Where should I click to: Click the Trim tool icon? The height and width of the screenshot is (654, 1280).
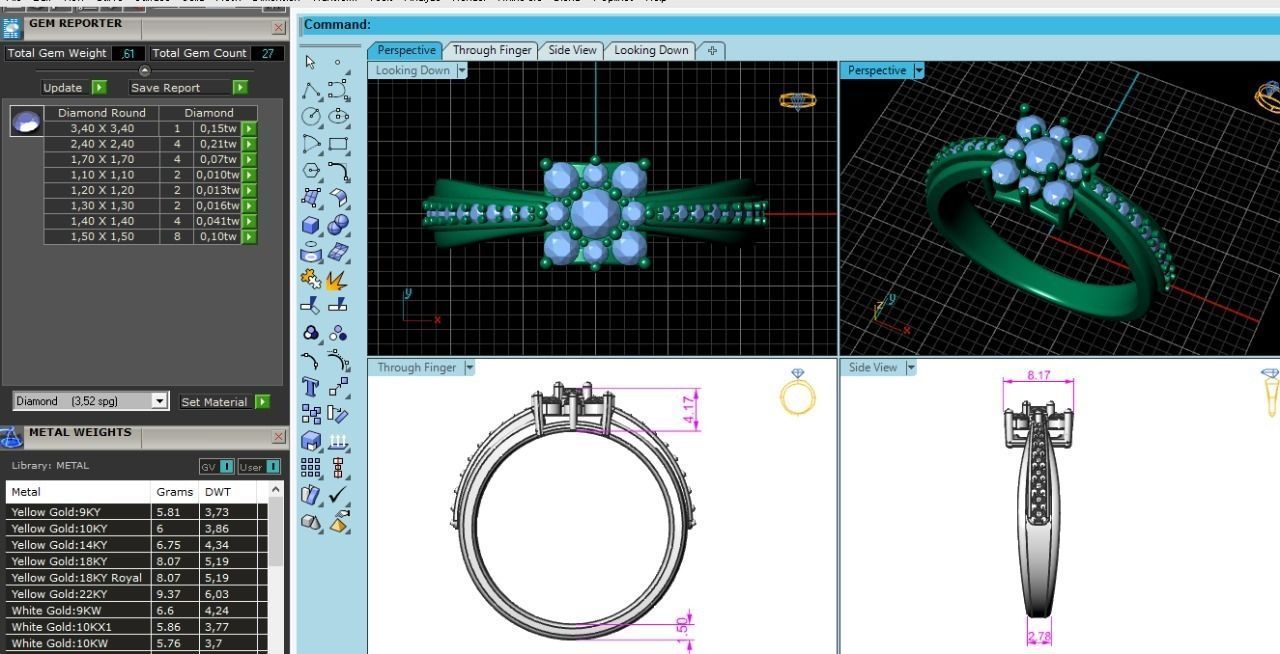pos(311,306)
